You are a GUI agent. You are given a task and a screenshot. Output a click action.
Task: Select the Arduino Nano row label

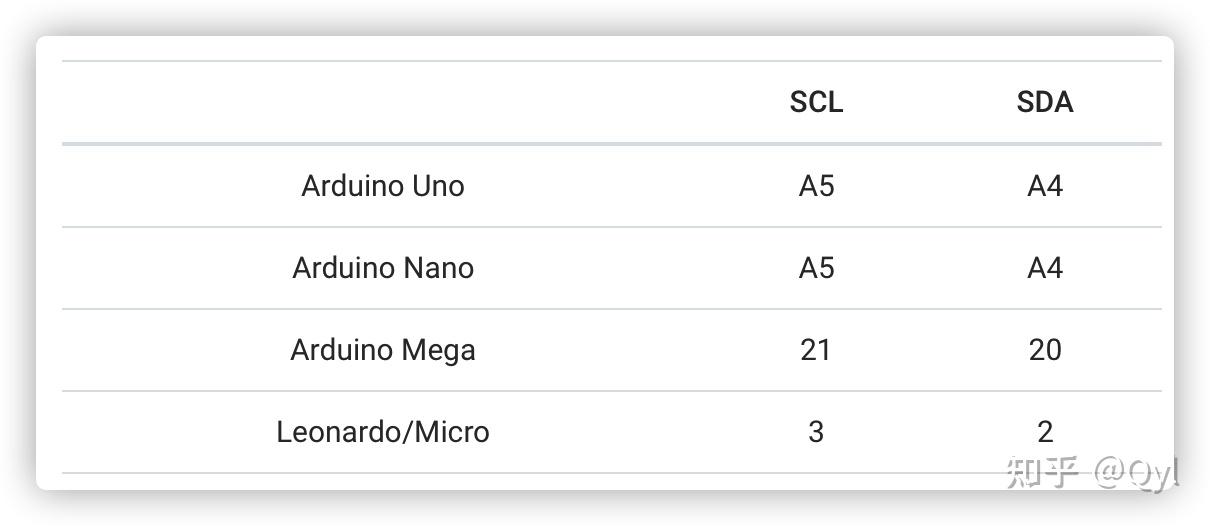(x=383, y=268)
